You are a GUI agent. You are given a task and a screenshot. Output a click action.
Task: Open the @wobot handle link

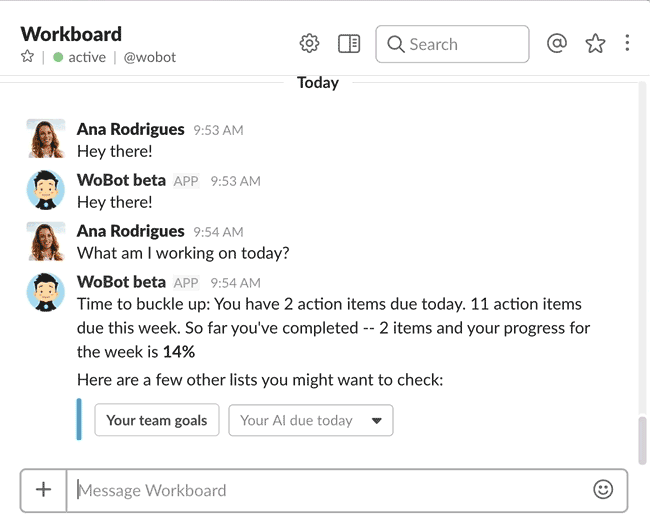click(x=150, y=57)
